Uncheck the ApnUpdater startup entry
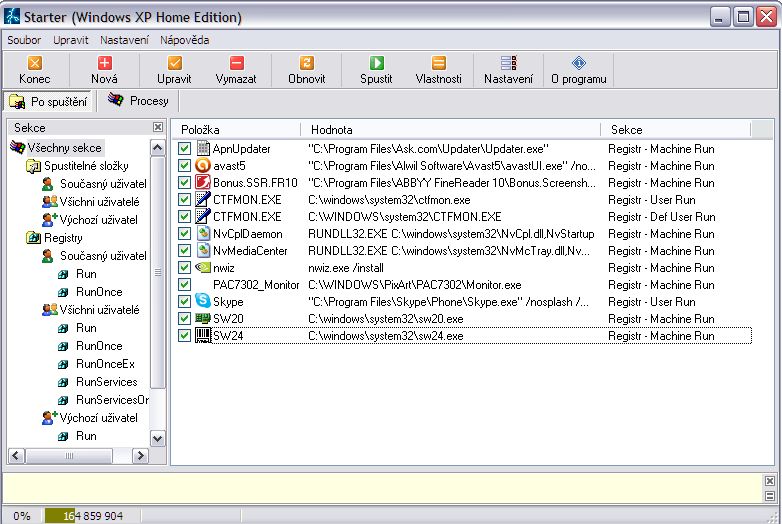Viewport: 782px width, 524px height. point(184,149)
